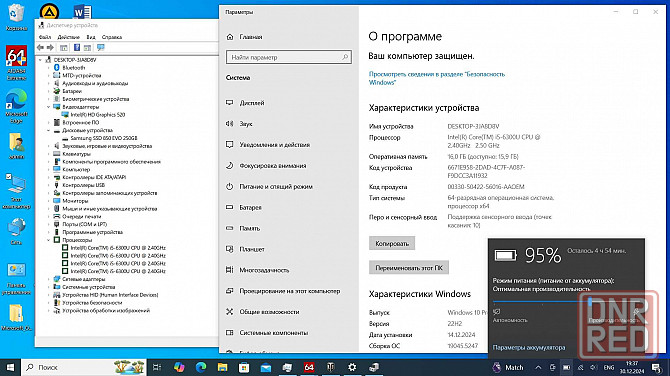Click tray volume speaker icon
Screen dimensions: 670x376
[x=594, y=367]
